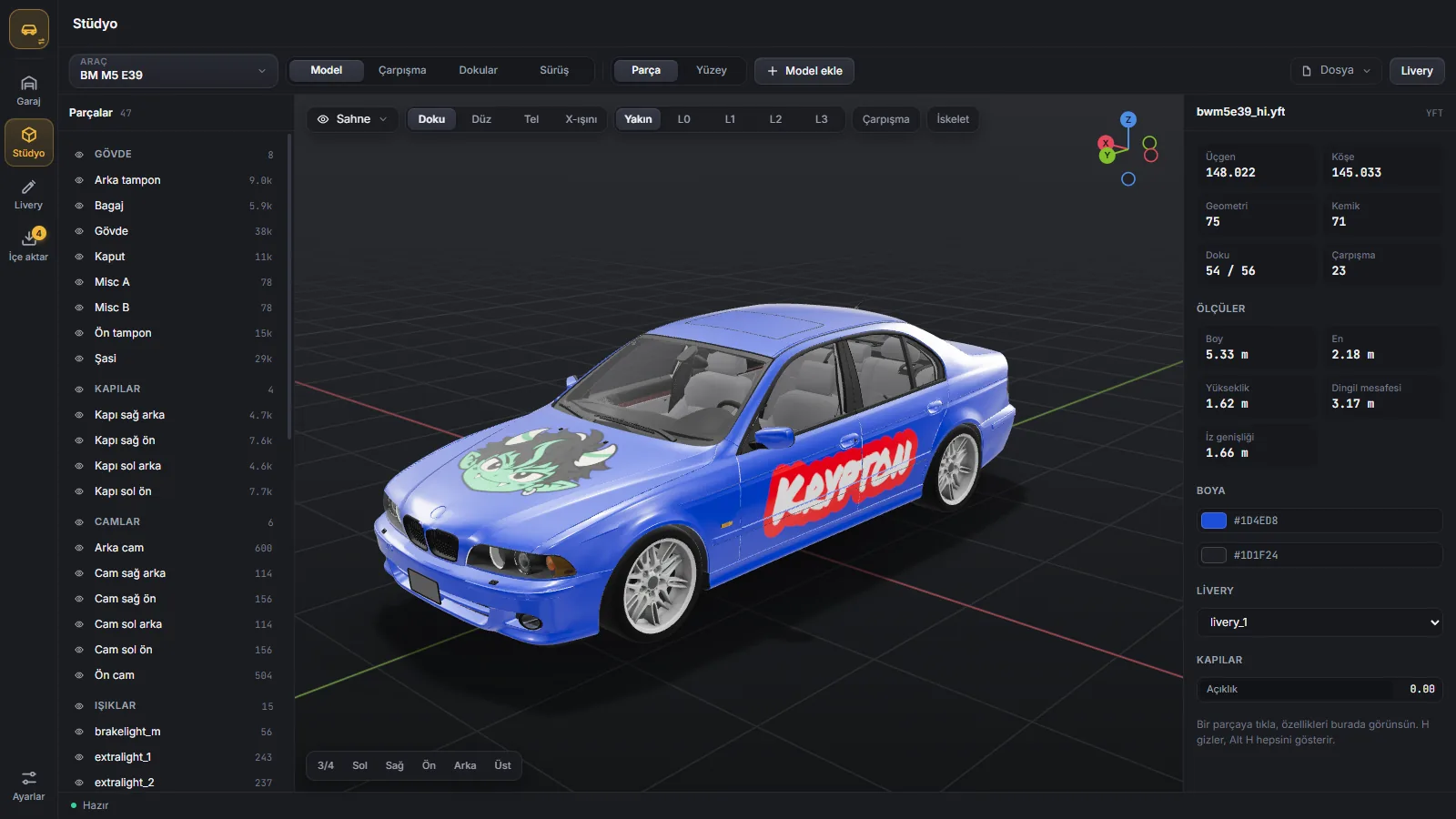Open the Garaj sidebar section
This screenshot has width=1456, height=819.
28,91
